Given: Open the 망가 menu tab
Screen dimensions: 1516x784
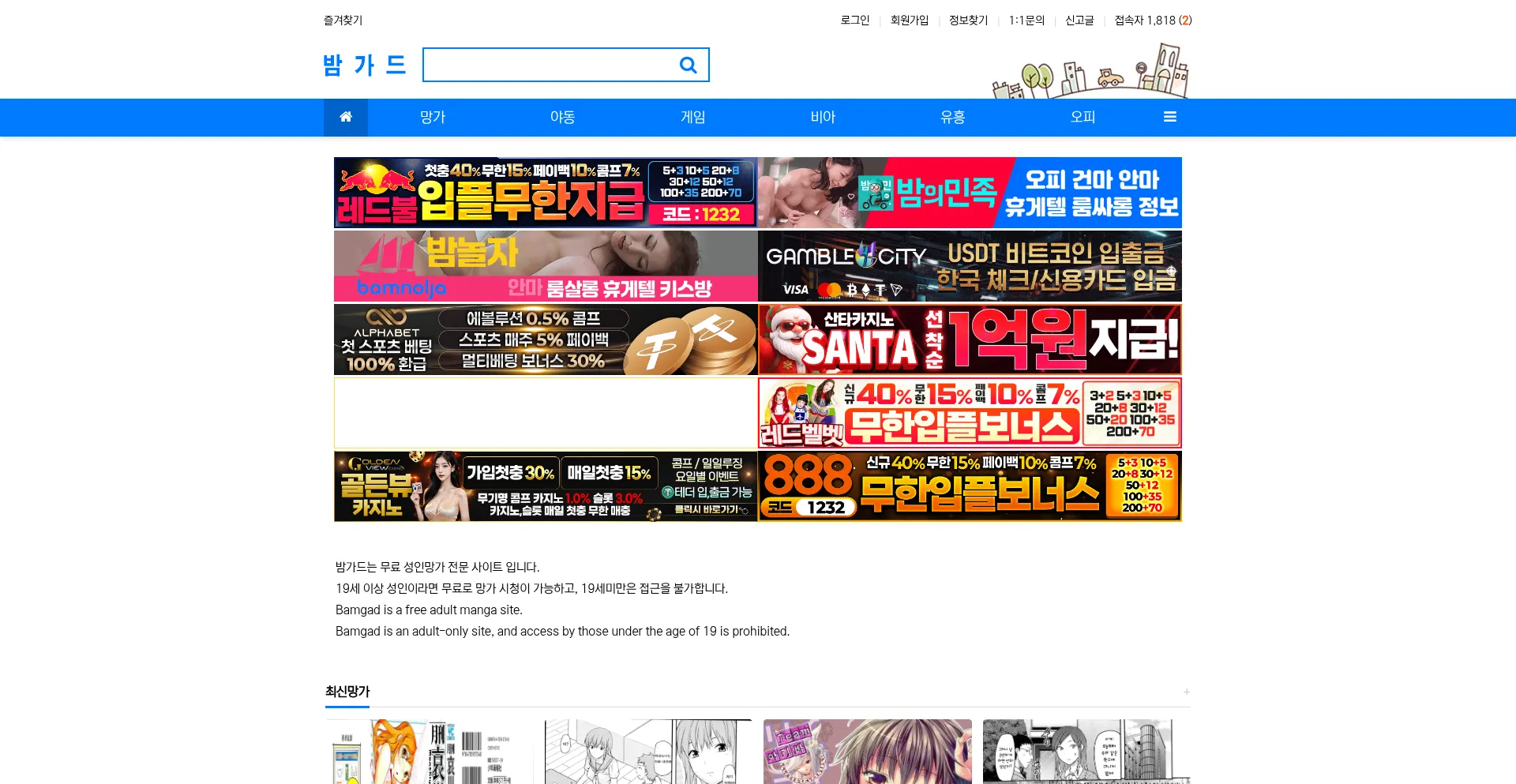Looking at the screenshot, I should tap(433, 117).
